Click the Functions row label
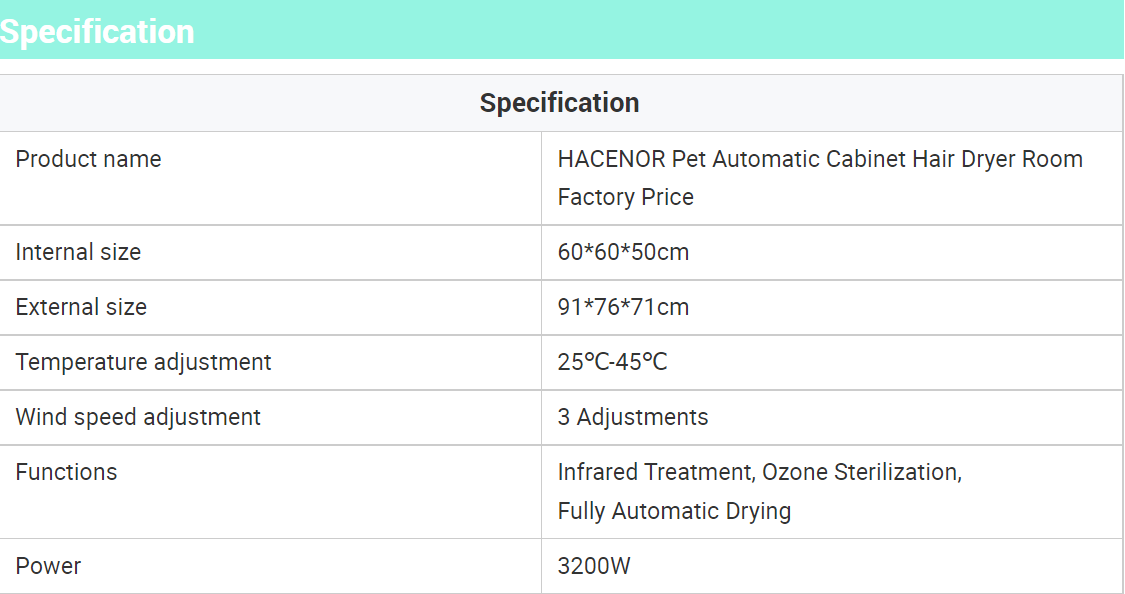This screenshot has height=594, width=1125. (x=67, y=472)
